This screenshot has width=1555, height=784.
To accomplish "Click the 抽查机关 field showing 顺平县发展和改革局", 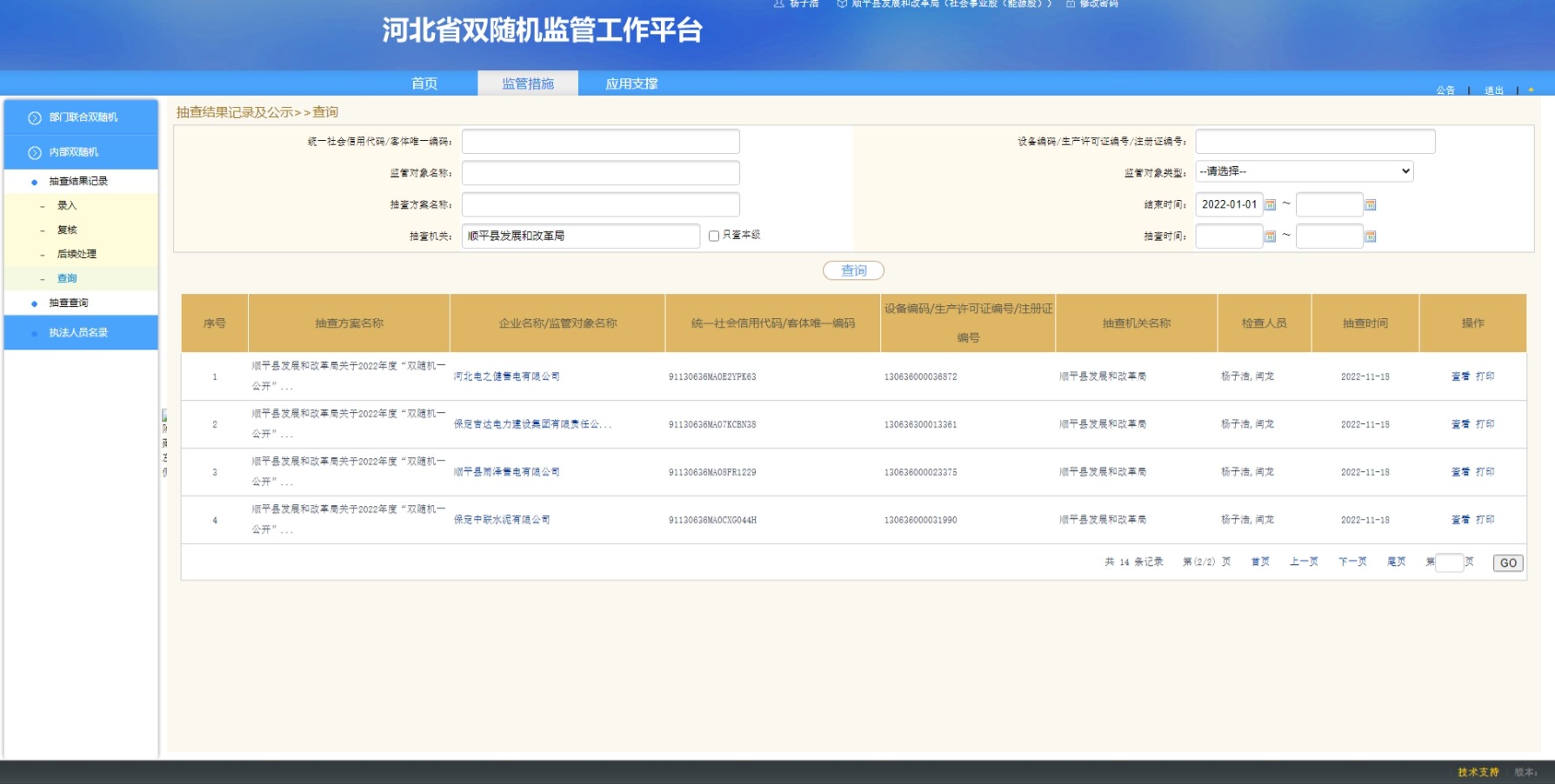I will [x=581, y=236].
